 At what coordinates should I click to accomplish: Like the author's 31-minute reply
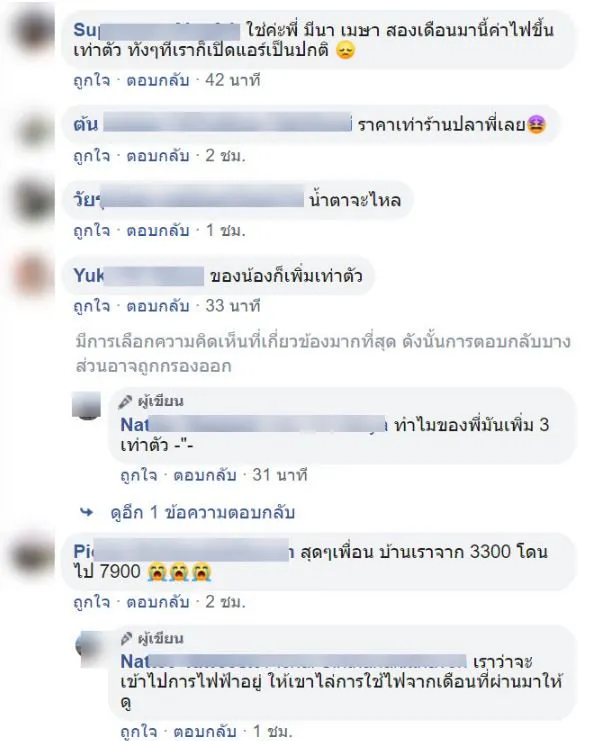(138, 474)
